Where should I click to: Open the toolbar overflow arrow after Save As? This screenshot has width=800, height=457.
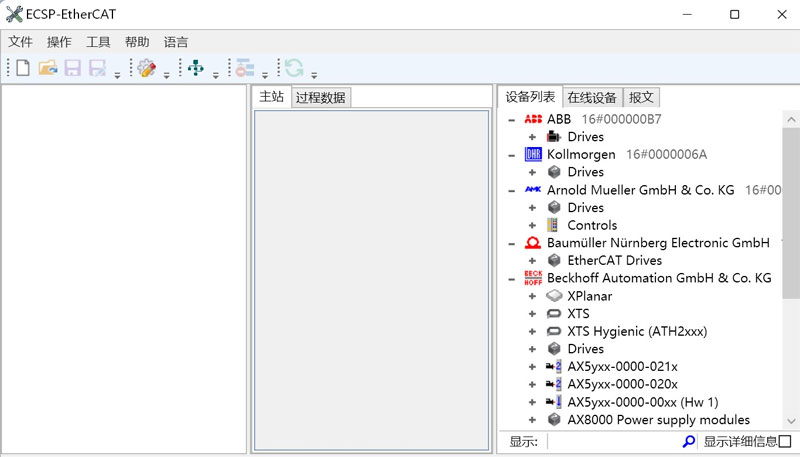[117, 75]
